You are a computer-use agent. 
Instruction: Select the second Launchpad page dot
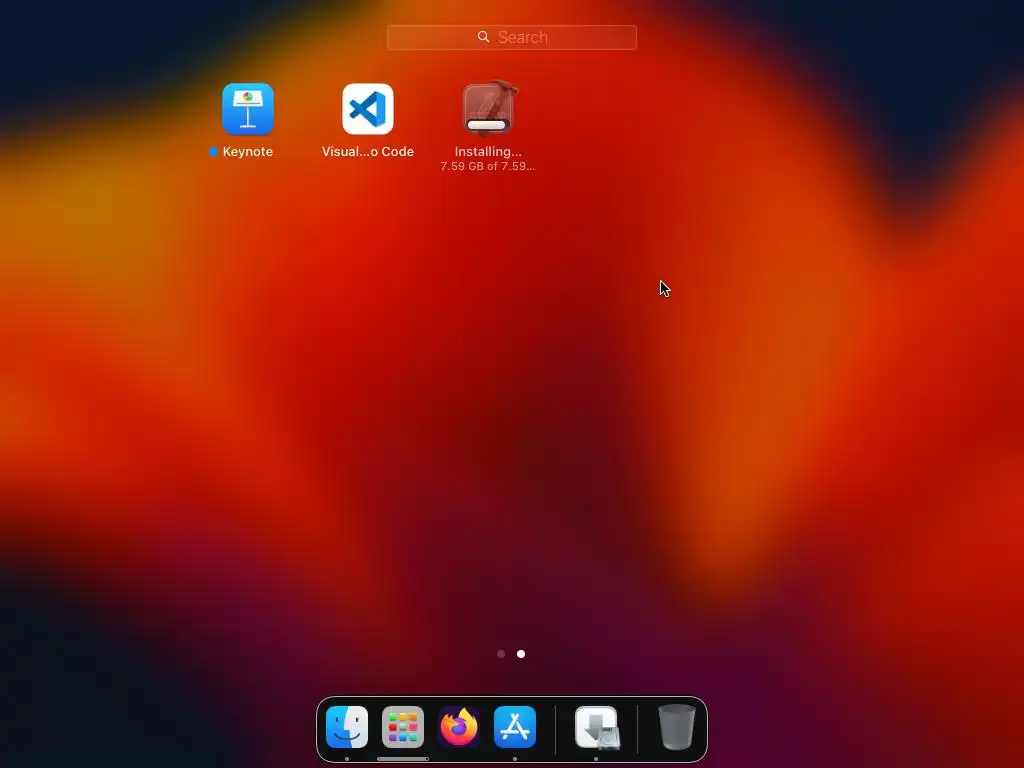[x=521, y=654]
